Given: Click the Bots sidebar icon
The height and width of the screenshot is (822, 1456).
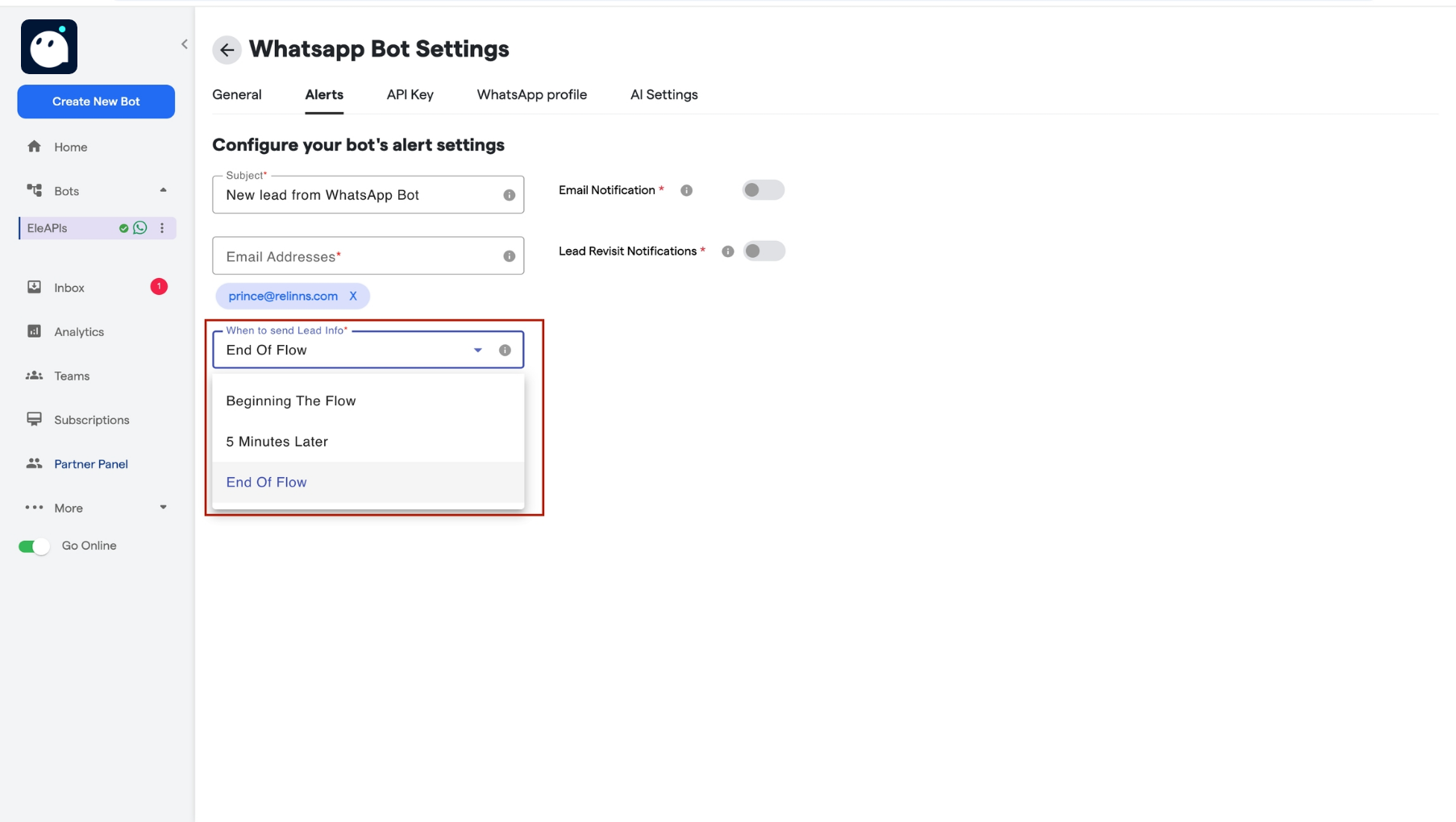Looking at the screenshot, I should (34, 190).
